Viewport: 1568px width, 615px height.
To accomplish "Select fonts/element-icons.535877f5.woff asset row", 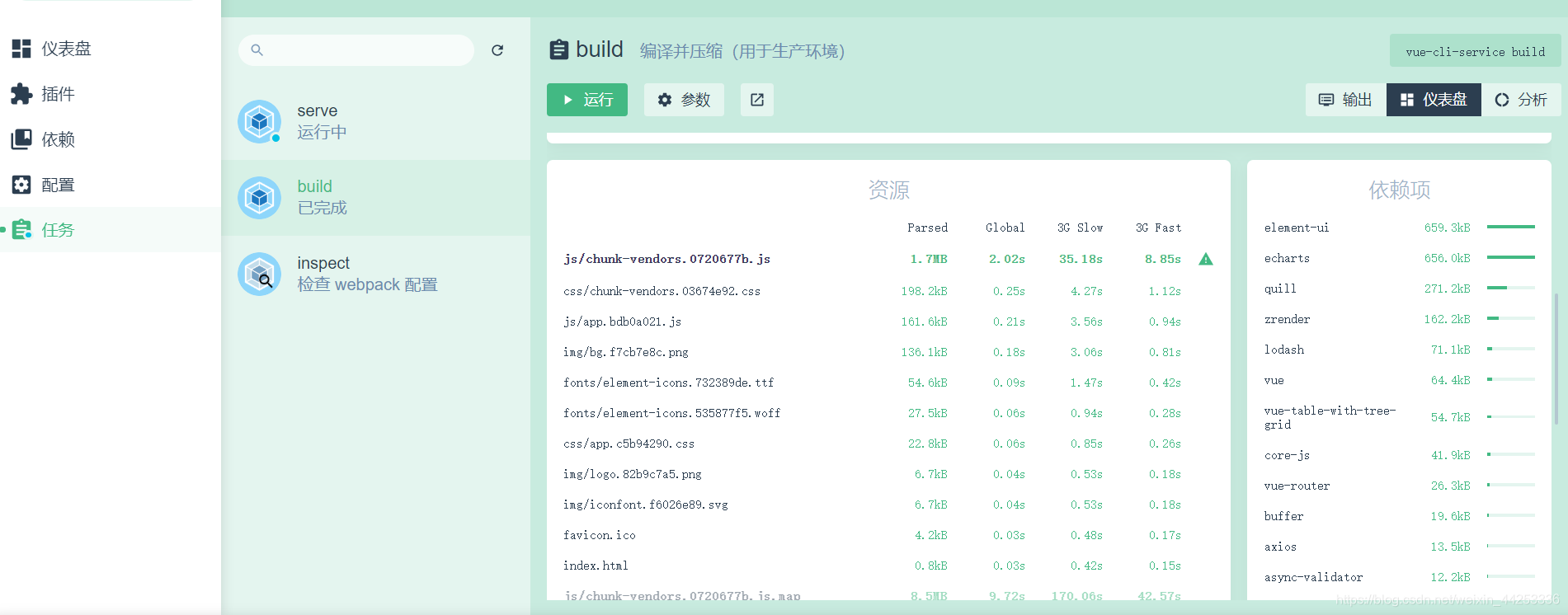I will coord(888,413).
